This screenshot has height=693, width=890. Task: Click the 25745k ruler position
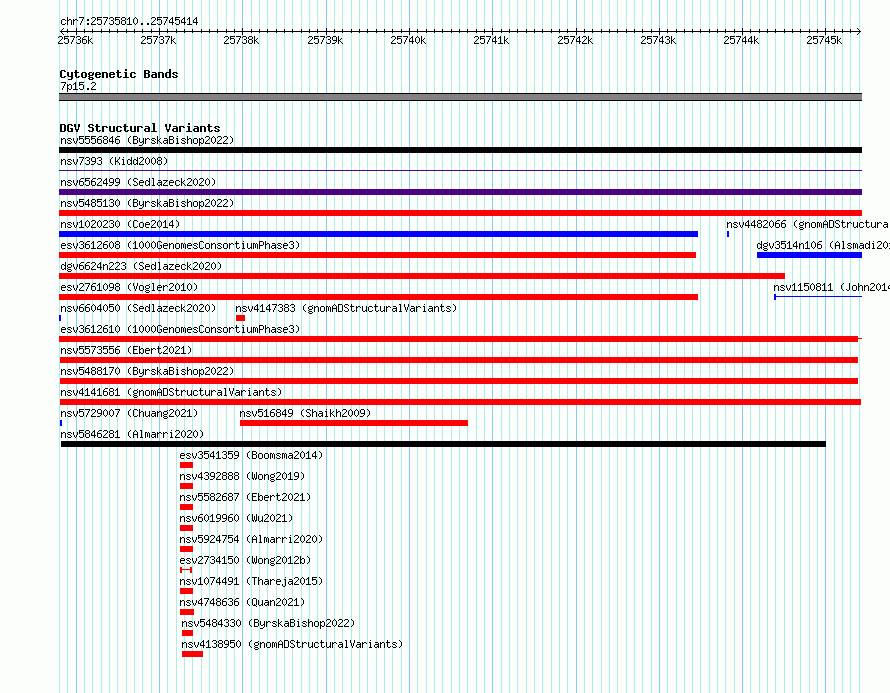(x=824, y=40)
